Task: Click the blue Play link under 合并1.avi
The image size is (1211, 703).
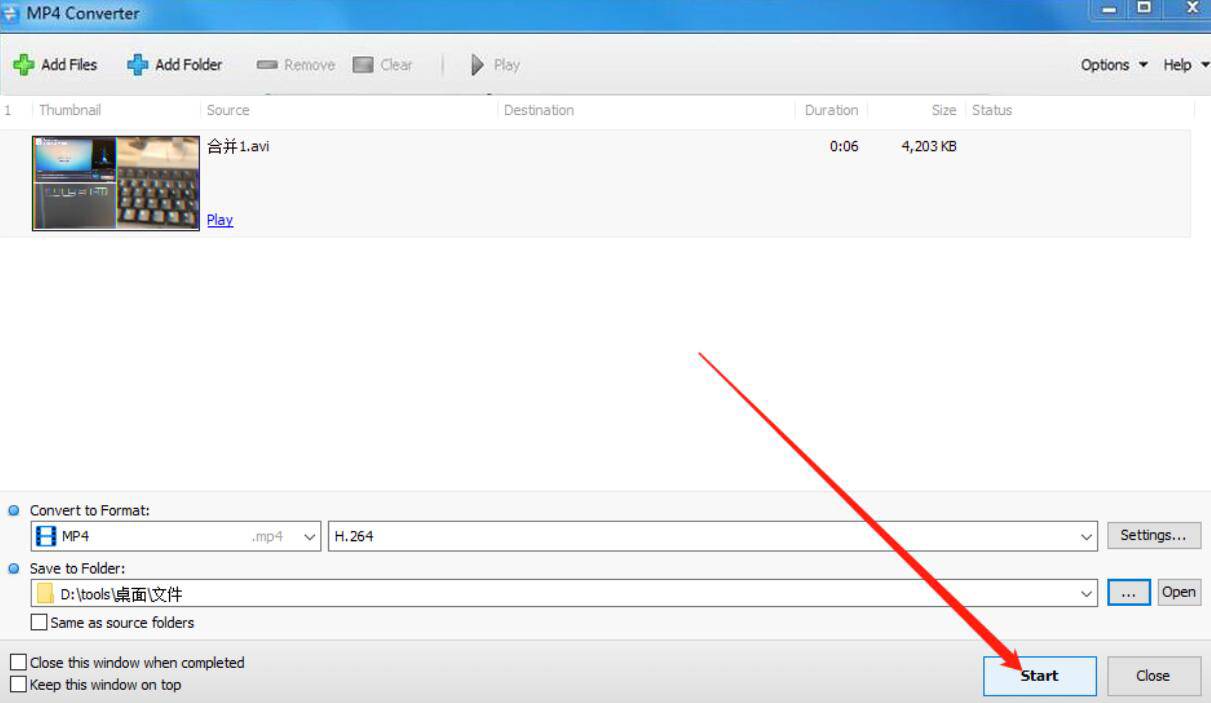Action: [x=220, y=220]
